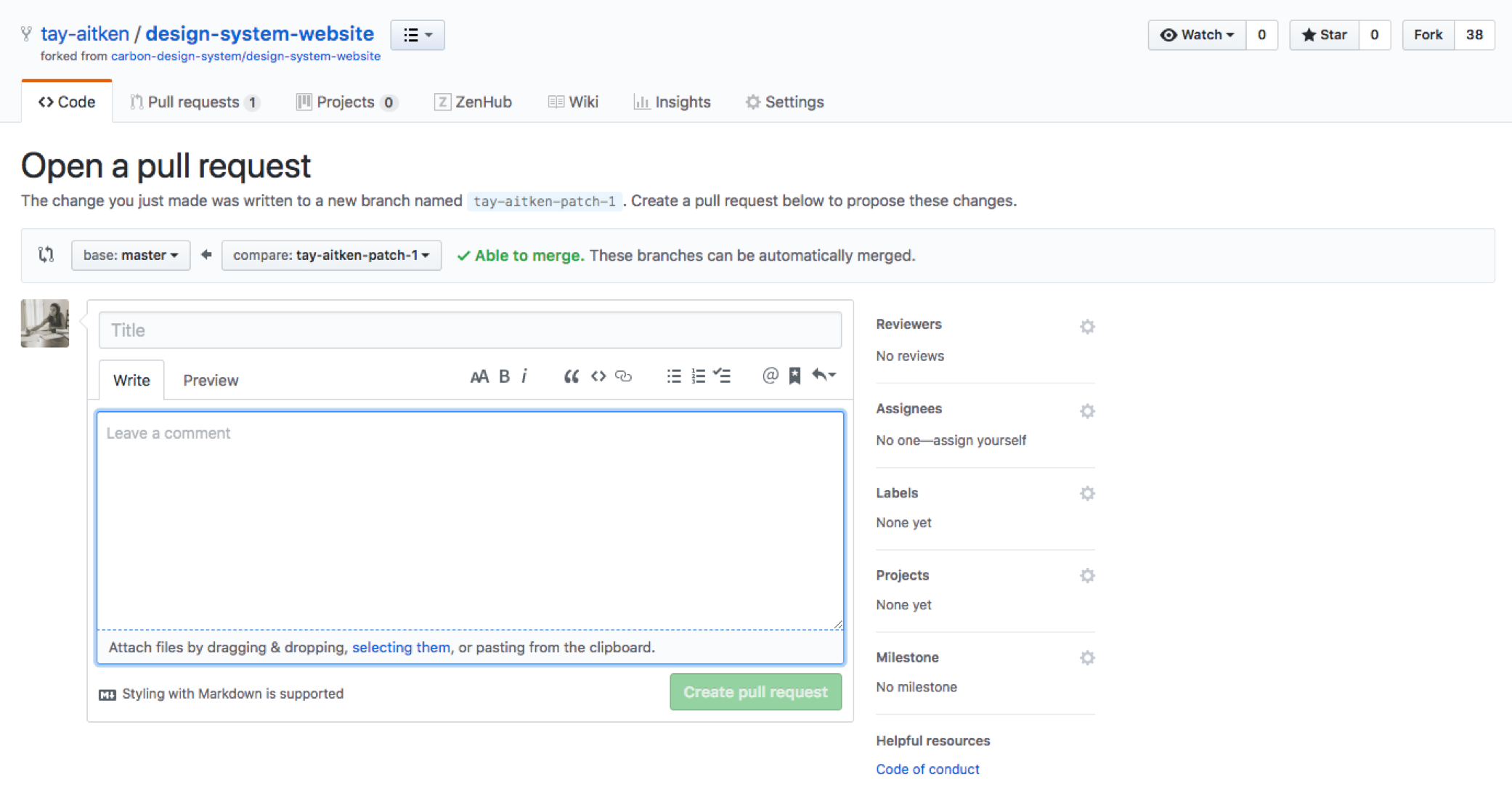Open the saved reply arrow menu
This screenshot has width=1512, height=796.
click(824, 375)
